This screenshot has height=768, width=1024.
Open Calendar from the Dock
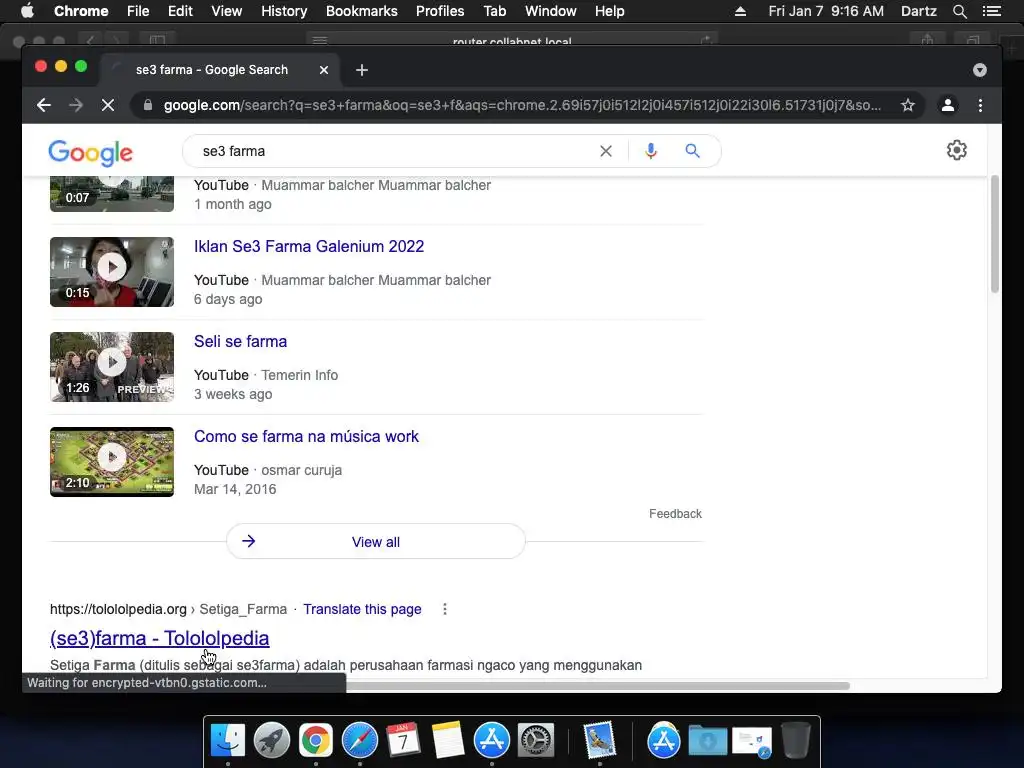[x=404, y=741]
